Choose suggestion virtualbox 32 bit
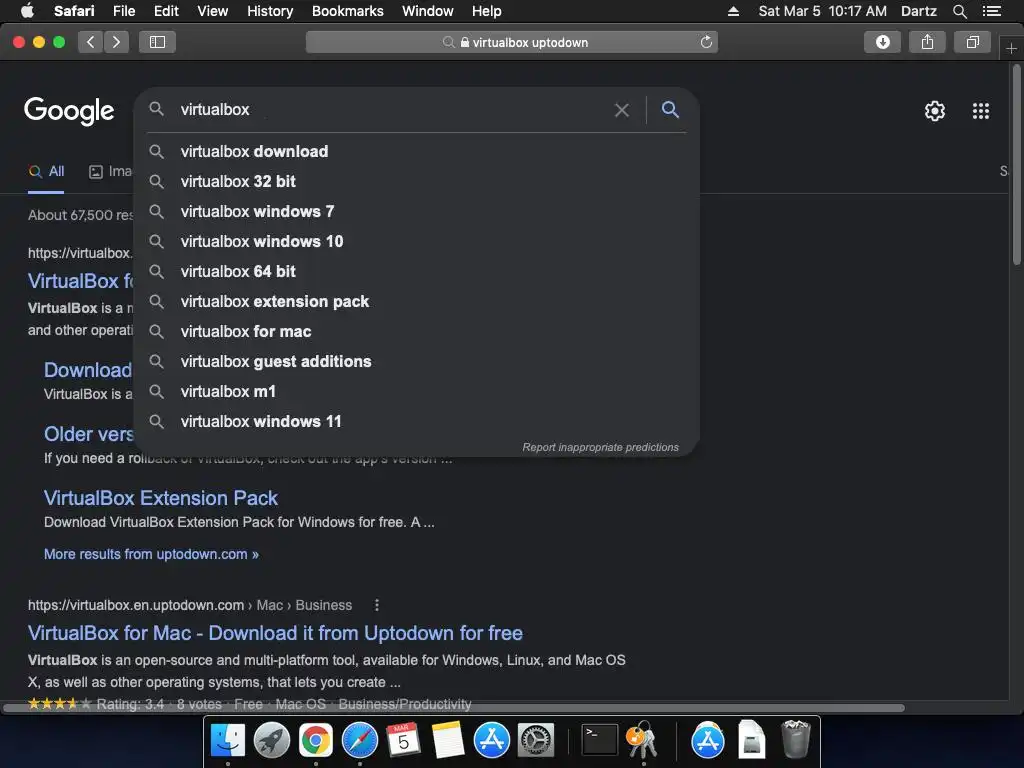Image resolution: width=1024 pixels, height=768 pixels. [417, 182]
